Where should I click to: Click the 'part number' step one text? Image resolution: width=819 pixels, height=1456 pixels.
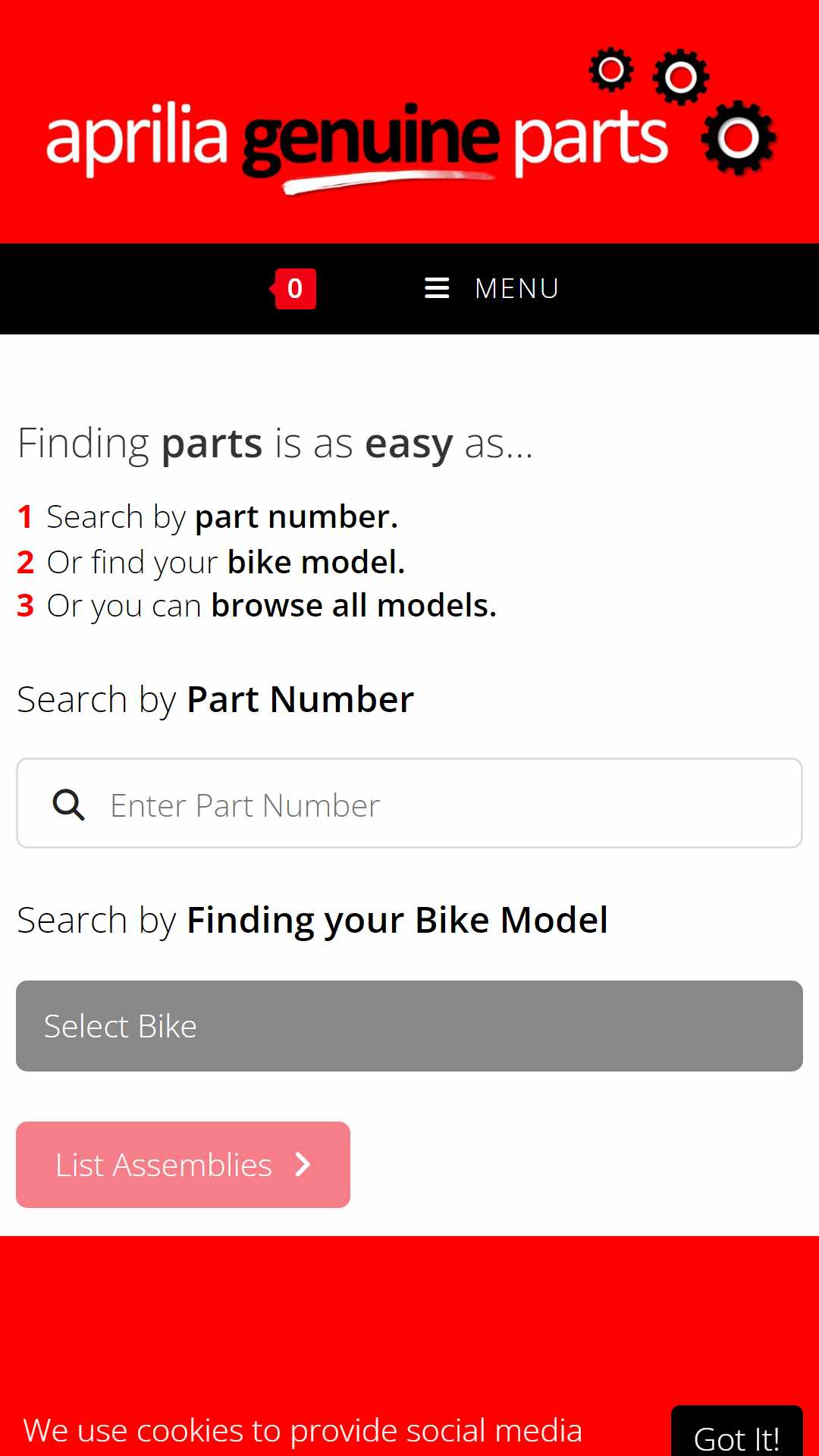[x=297, y=517]
